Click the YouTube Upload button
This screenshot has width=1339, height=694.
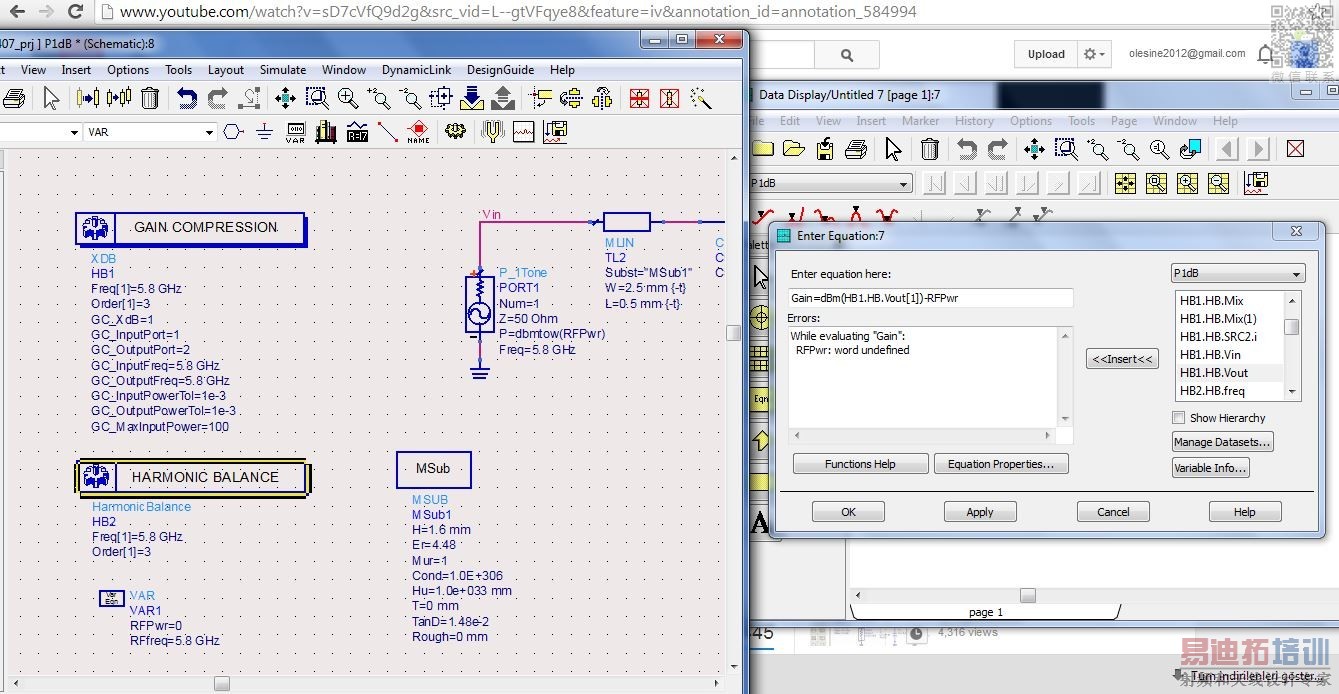1046,54
